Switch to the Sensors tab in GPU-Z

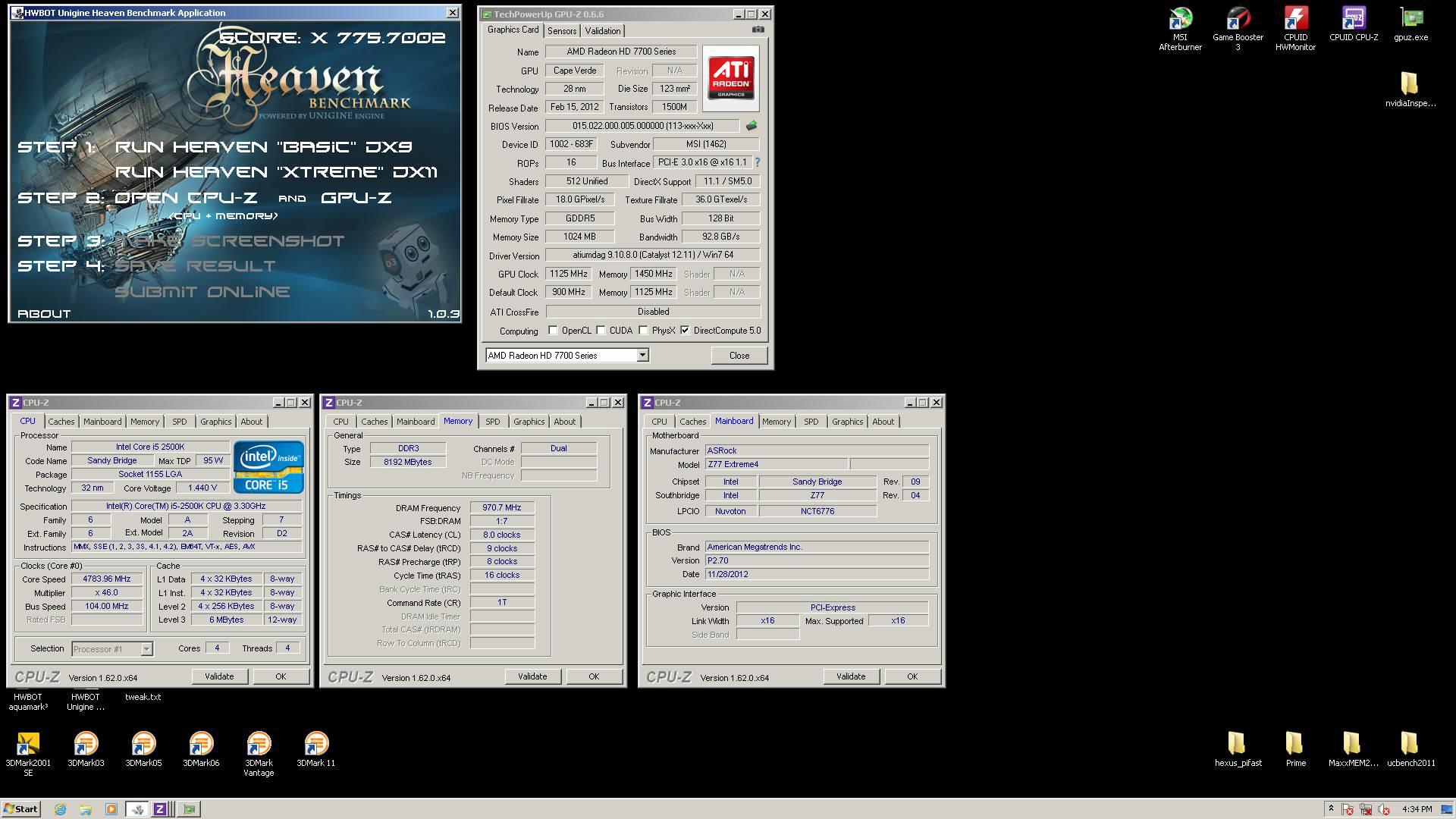click(562, 30)
